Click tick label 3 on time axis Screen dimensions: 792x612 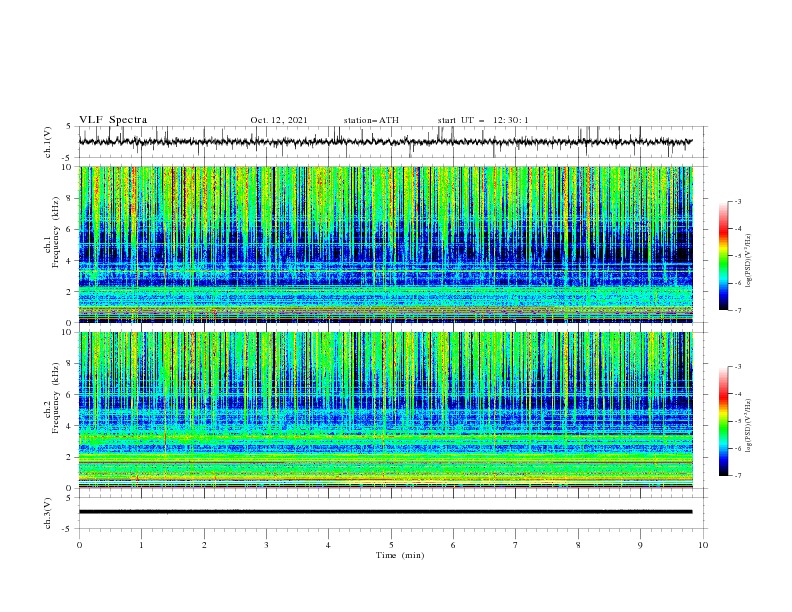266,545
